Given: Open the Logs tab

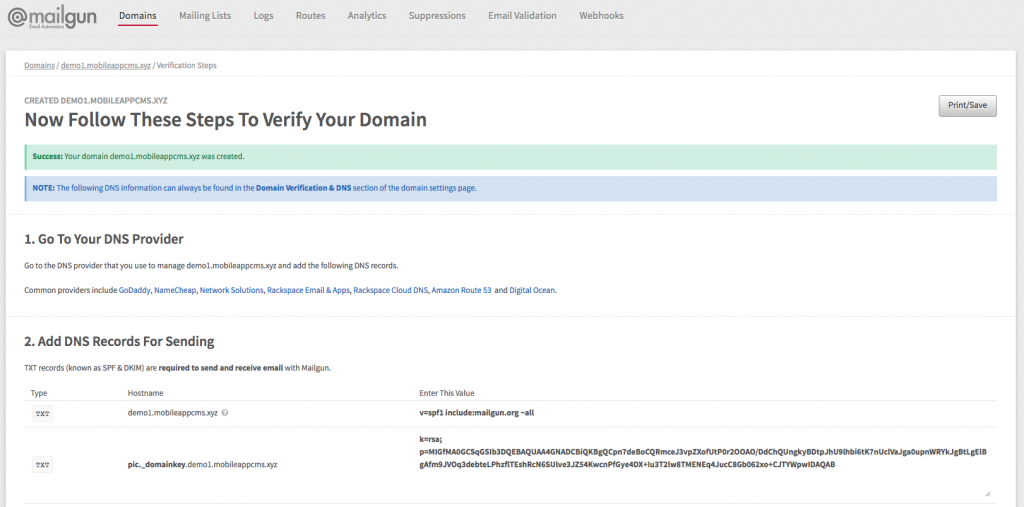Looking at the screenshot, I should pos(263,16).
